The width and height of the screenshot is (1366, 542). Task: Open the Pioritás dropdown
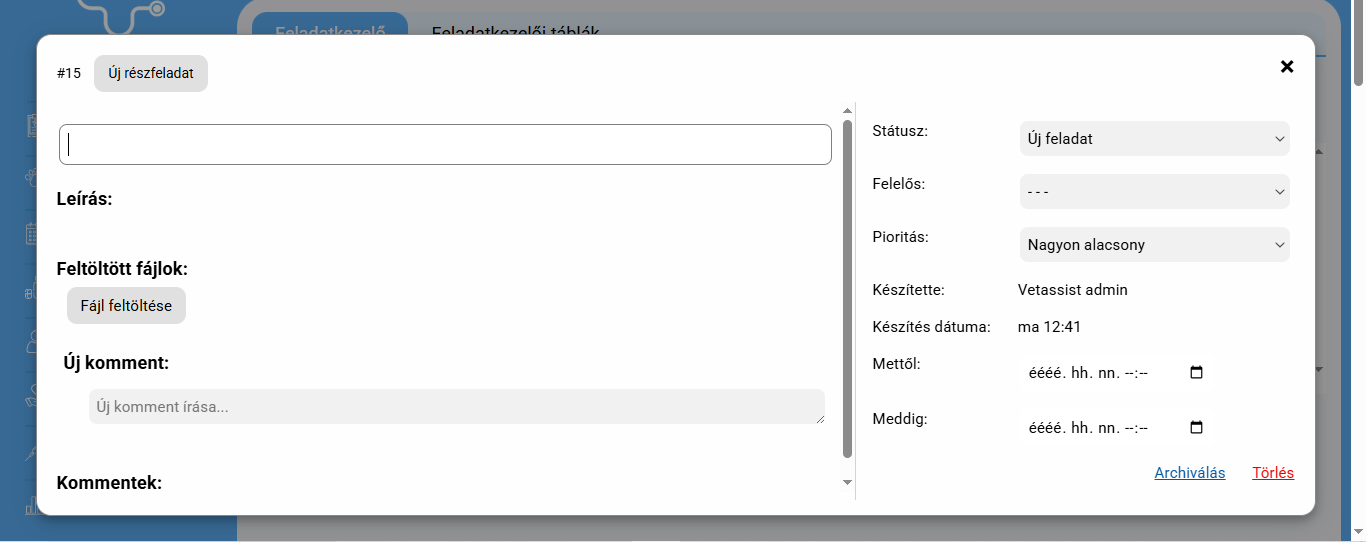coord(1154,245)
